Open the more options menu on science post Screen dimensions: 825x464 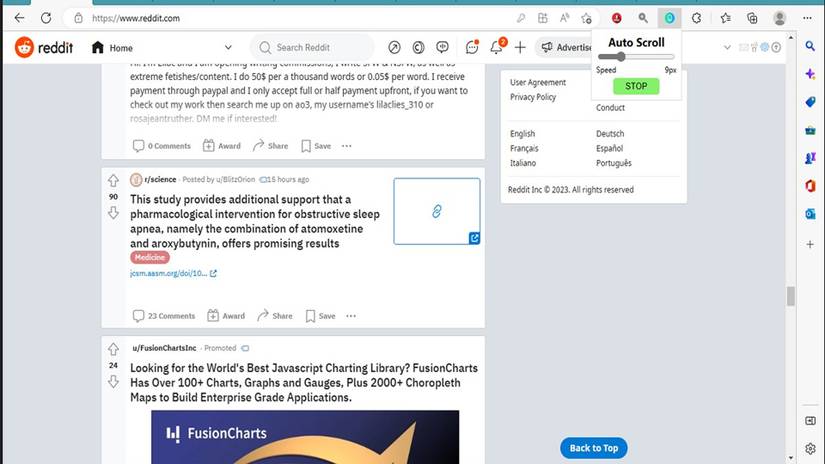351,316
